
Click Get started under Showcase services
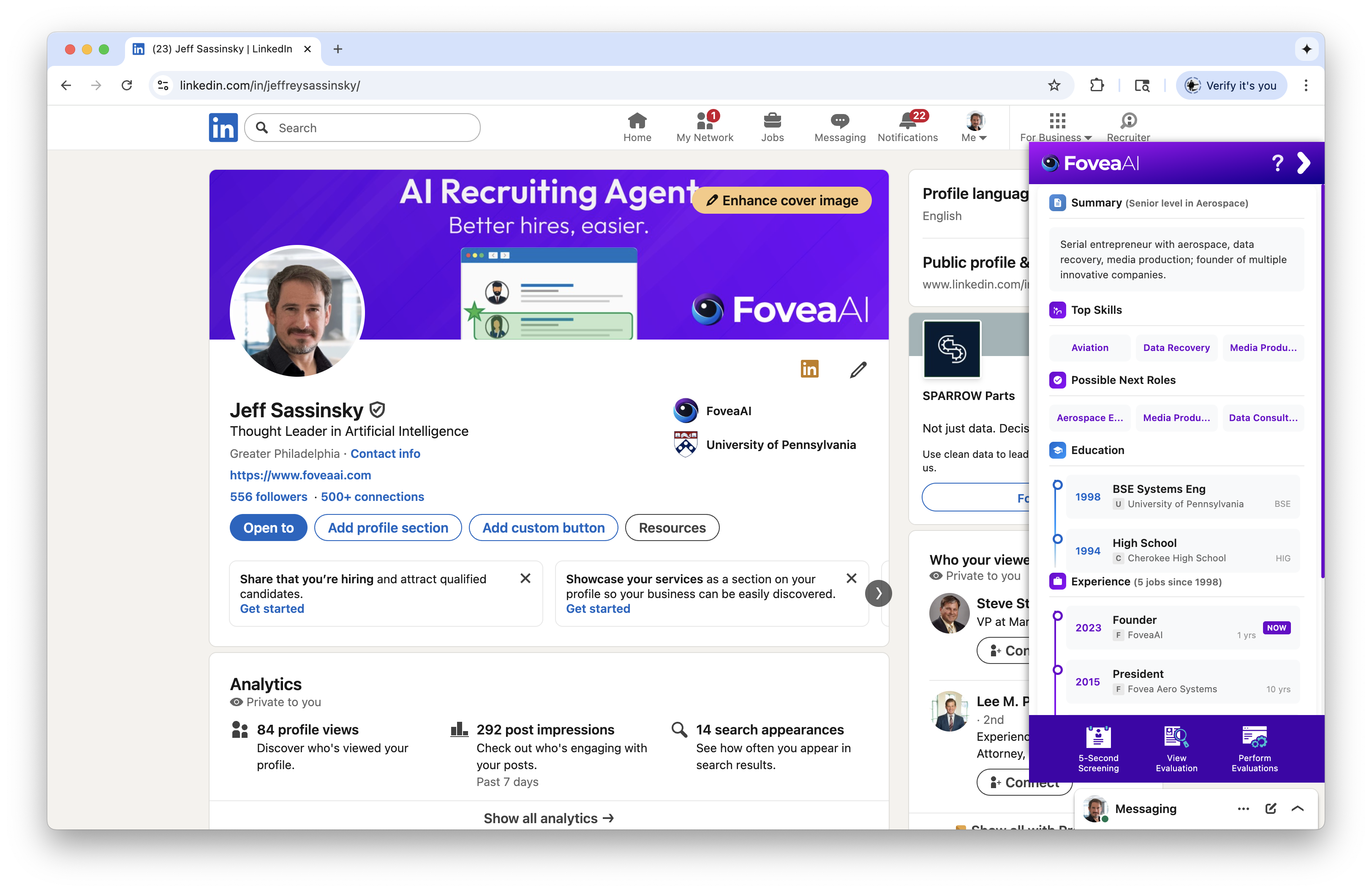click(598, 609)
